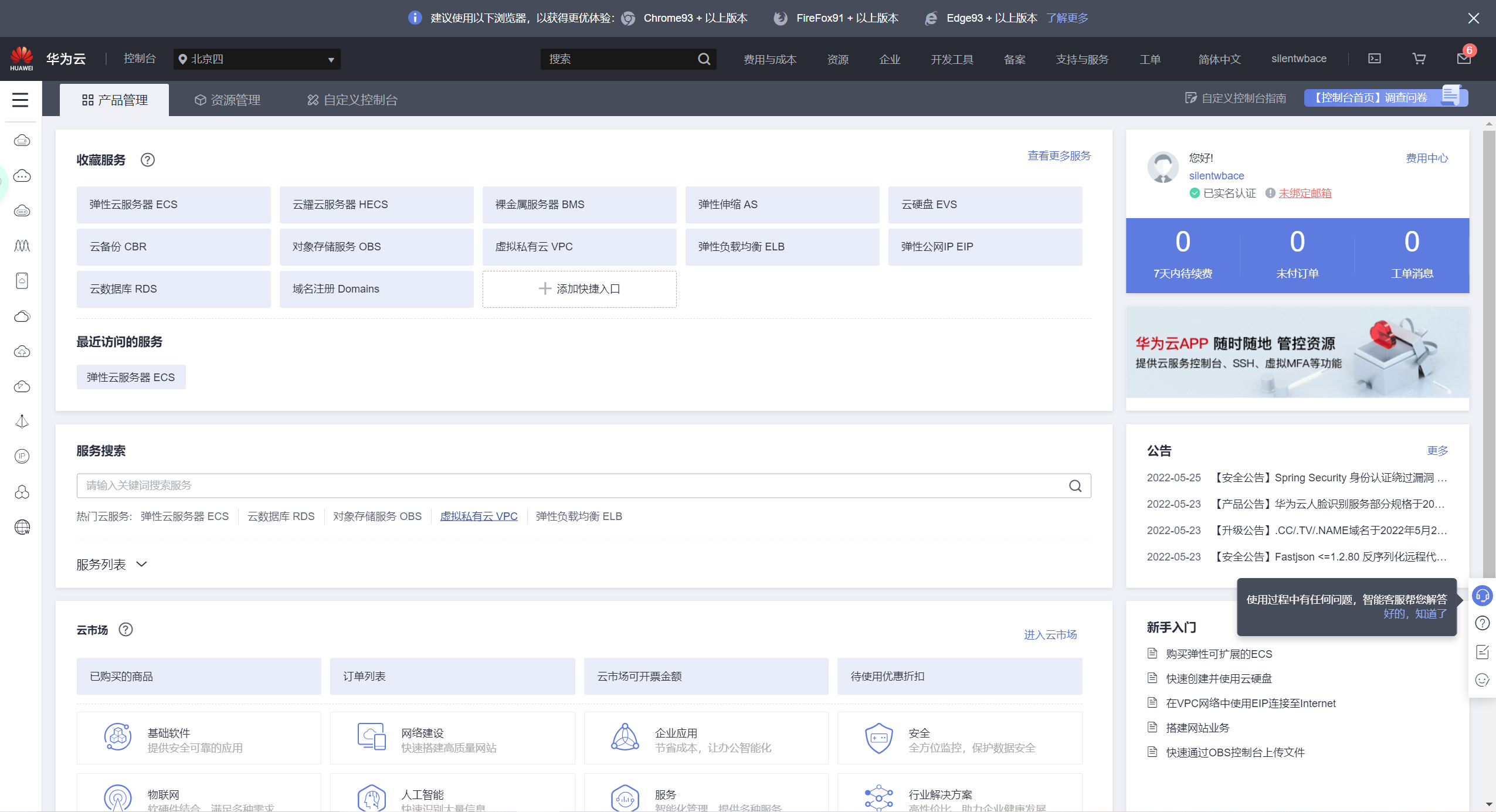Screen dimensions: 1496x812
Task: Open the message mailbox with badge 6
Action: point(1463,59)
